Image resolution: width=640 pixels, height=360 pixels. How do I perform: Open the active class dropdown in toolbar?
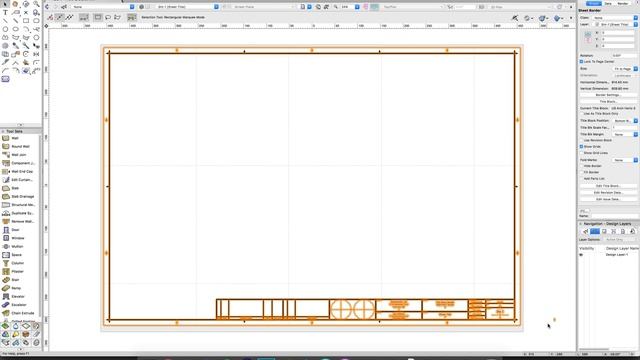pyautogui.click(x=103, y=7)
